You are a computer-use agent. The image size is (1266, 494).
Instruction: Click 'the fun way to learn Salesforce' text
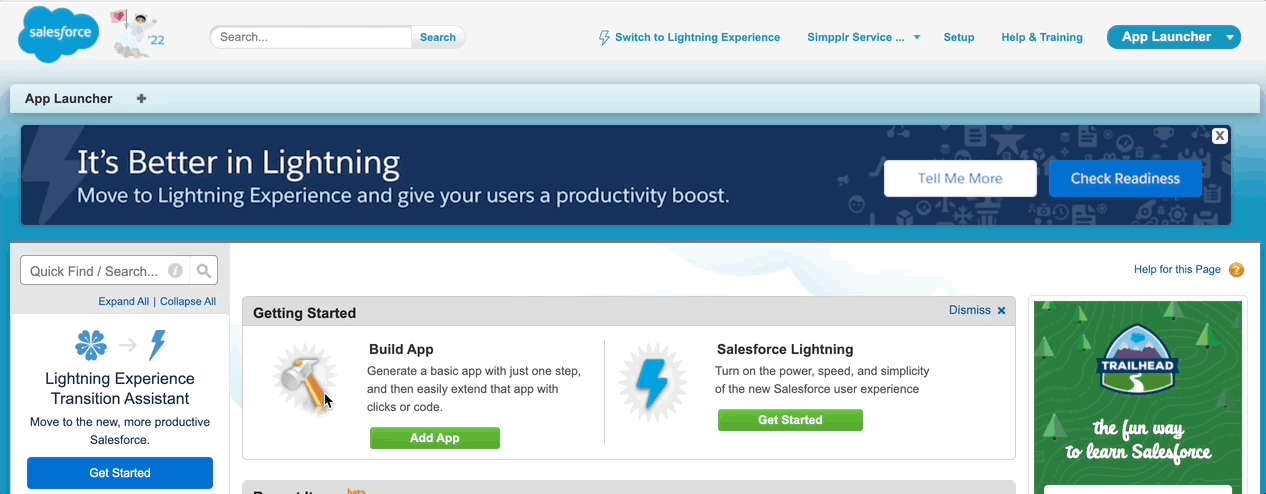[1138, 440]
